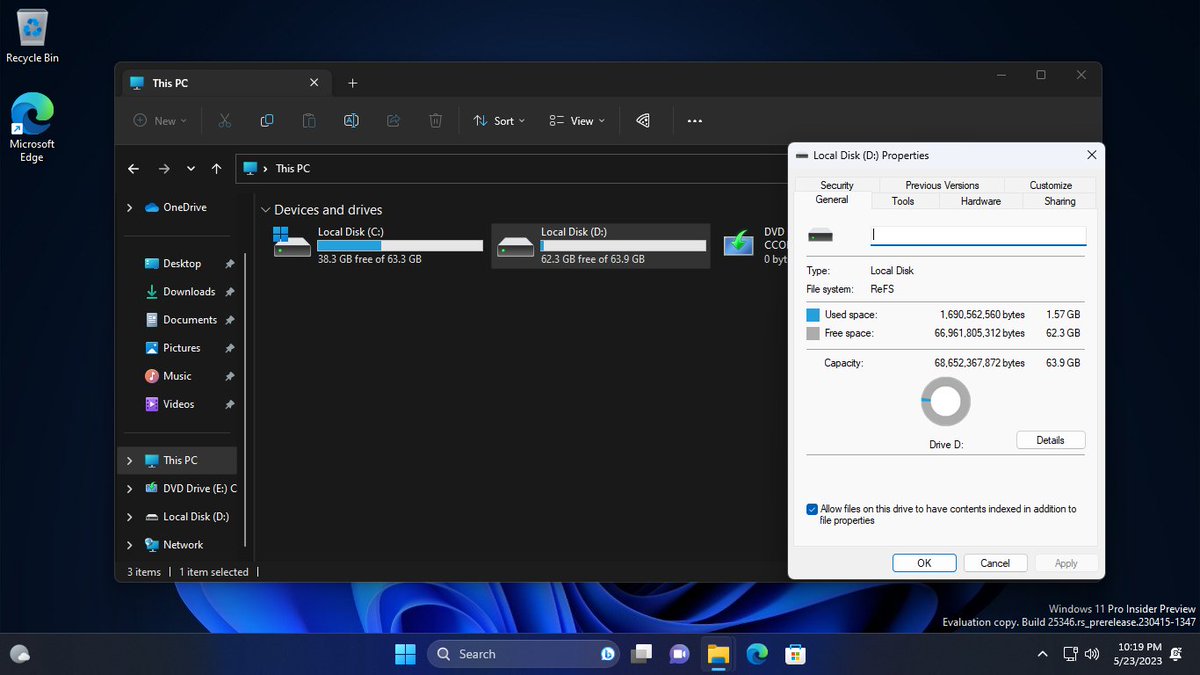Open recent locations dropdown chevron
The image size is (1200, 675).
(191, 169)
